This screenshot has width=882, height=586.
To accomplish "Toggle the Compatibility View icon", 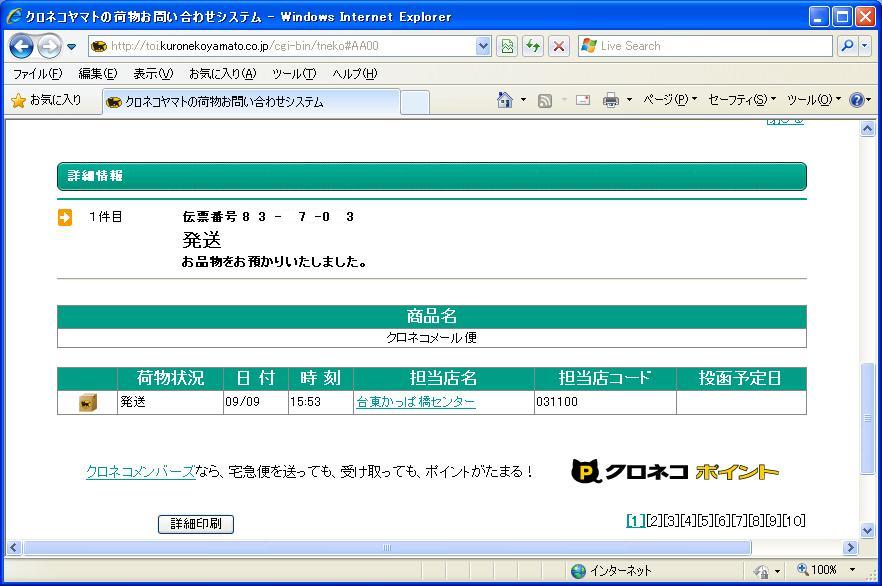I will pyautogui.click(x=507, y=46).
